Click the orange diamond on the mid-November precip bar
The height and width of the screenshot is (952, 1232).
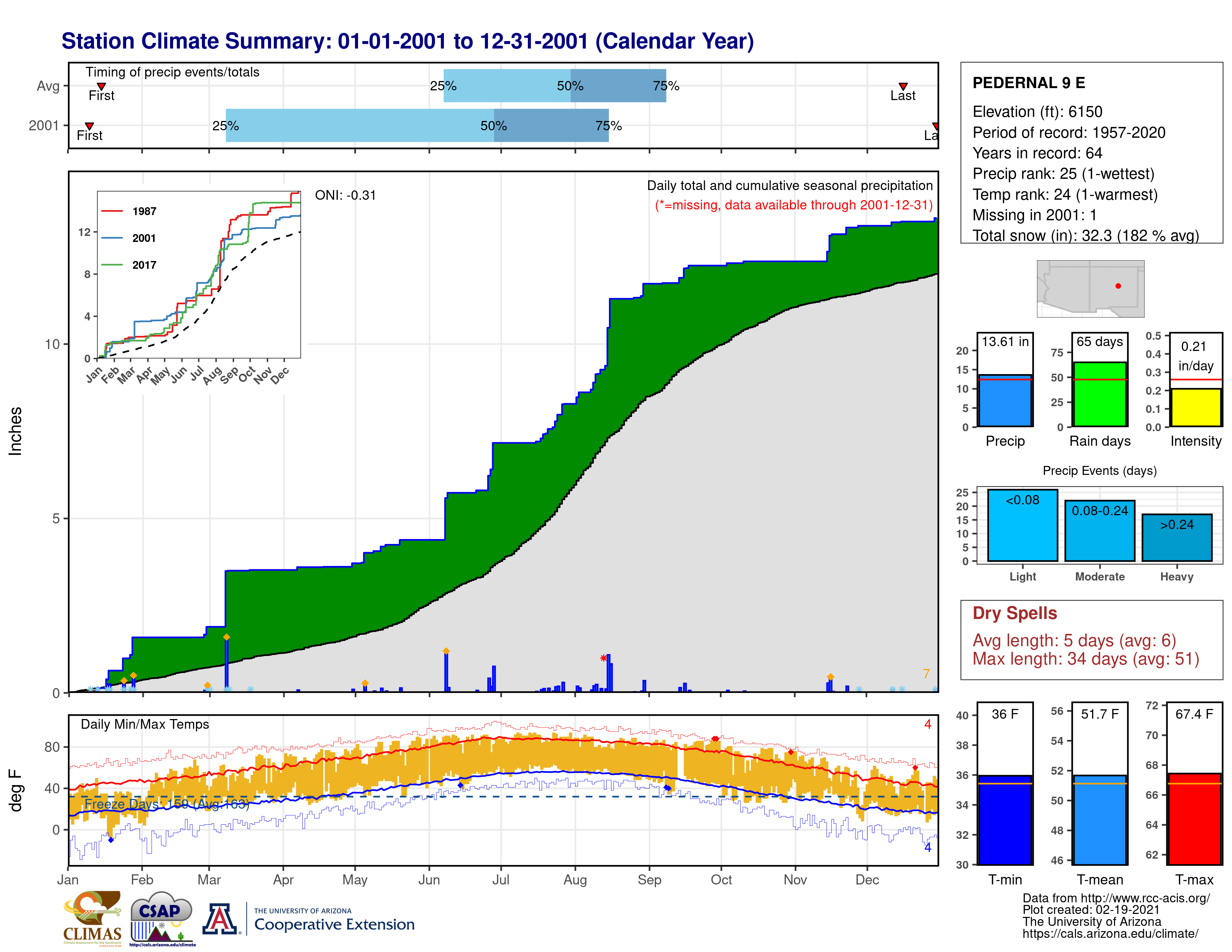[x=830, y=677]
